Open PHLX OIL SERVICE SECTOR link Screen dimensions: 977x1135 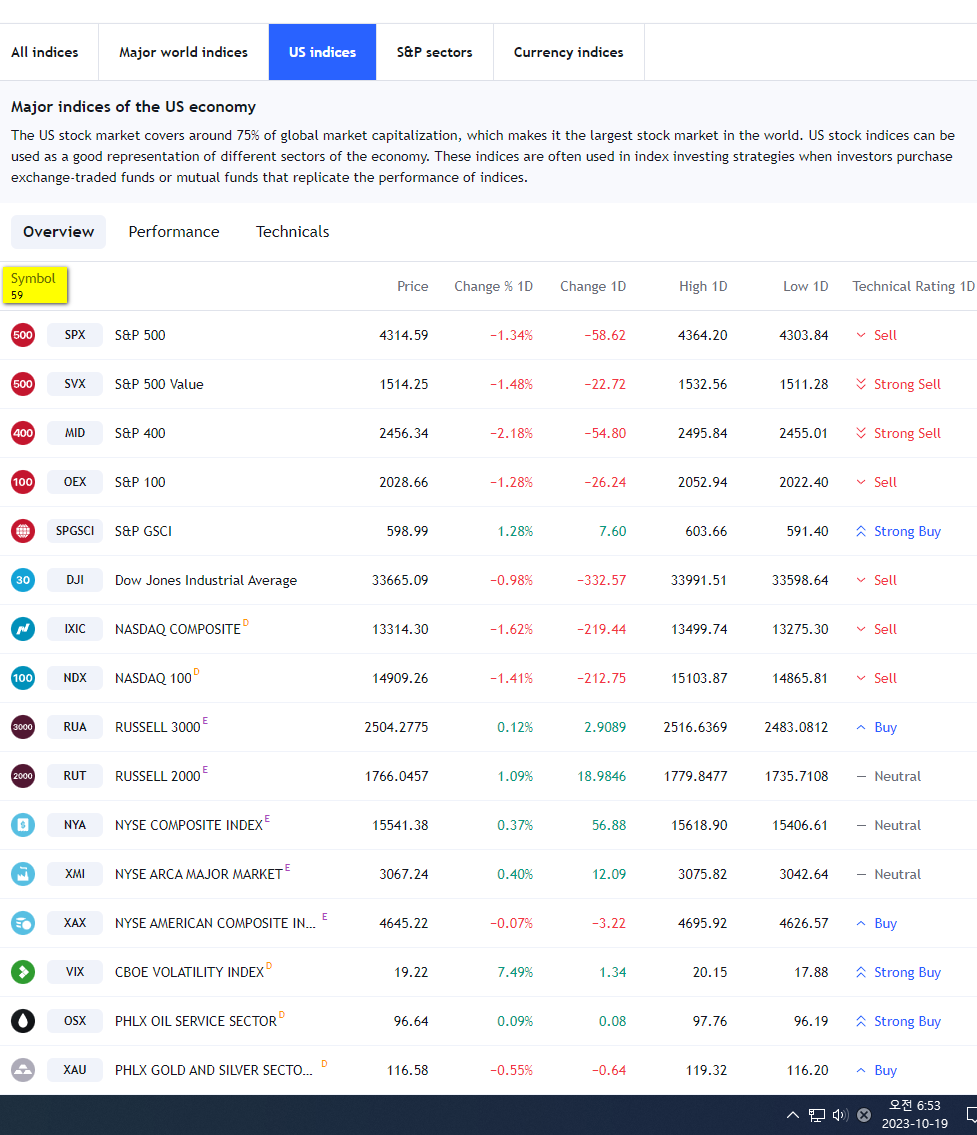195,1021
